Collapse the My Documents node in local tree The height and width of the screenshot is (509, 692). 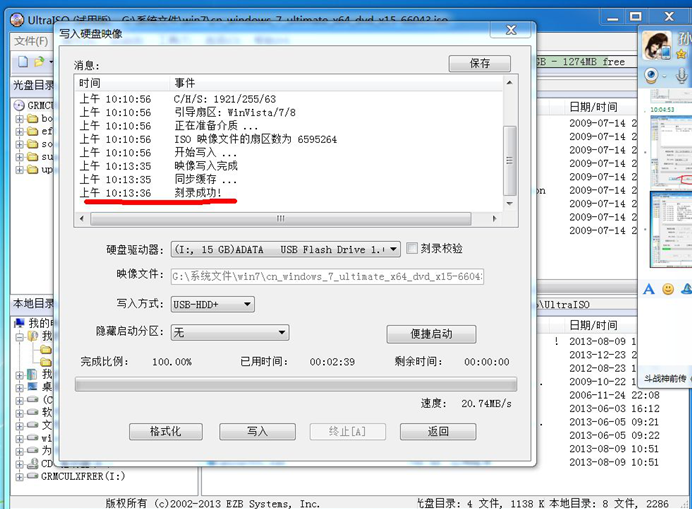pyautogui.click(x=19, y=337)
